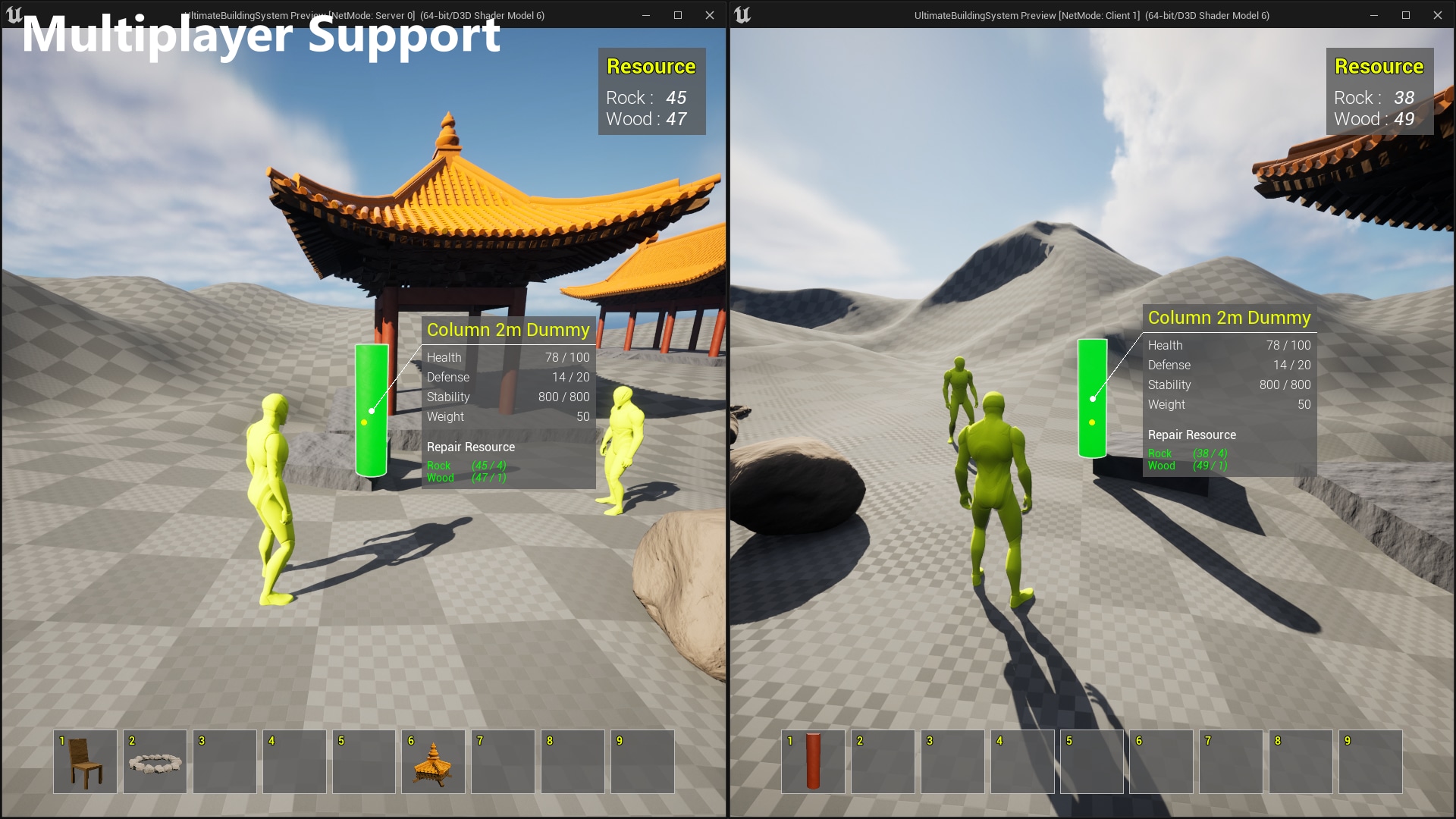Click the client window title bar text
The image size is (1456, 819).
[1091, 15]
